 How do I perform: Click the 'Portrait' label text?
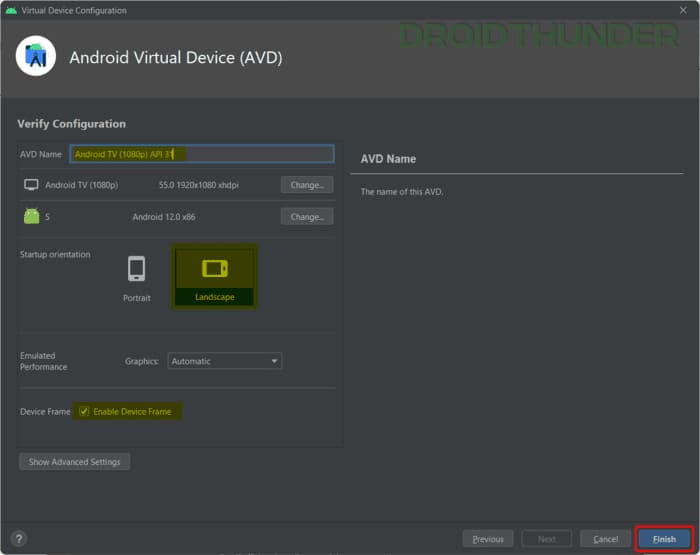[137, 298]
